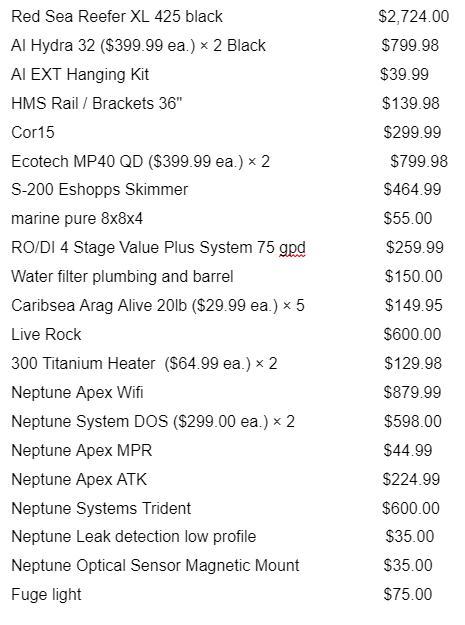
Task: Click the Live Rock entry
Action: [46, 334]
